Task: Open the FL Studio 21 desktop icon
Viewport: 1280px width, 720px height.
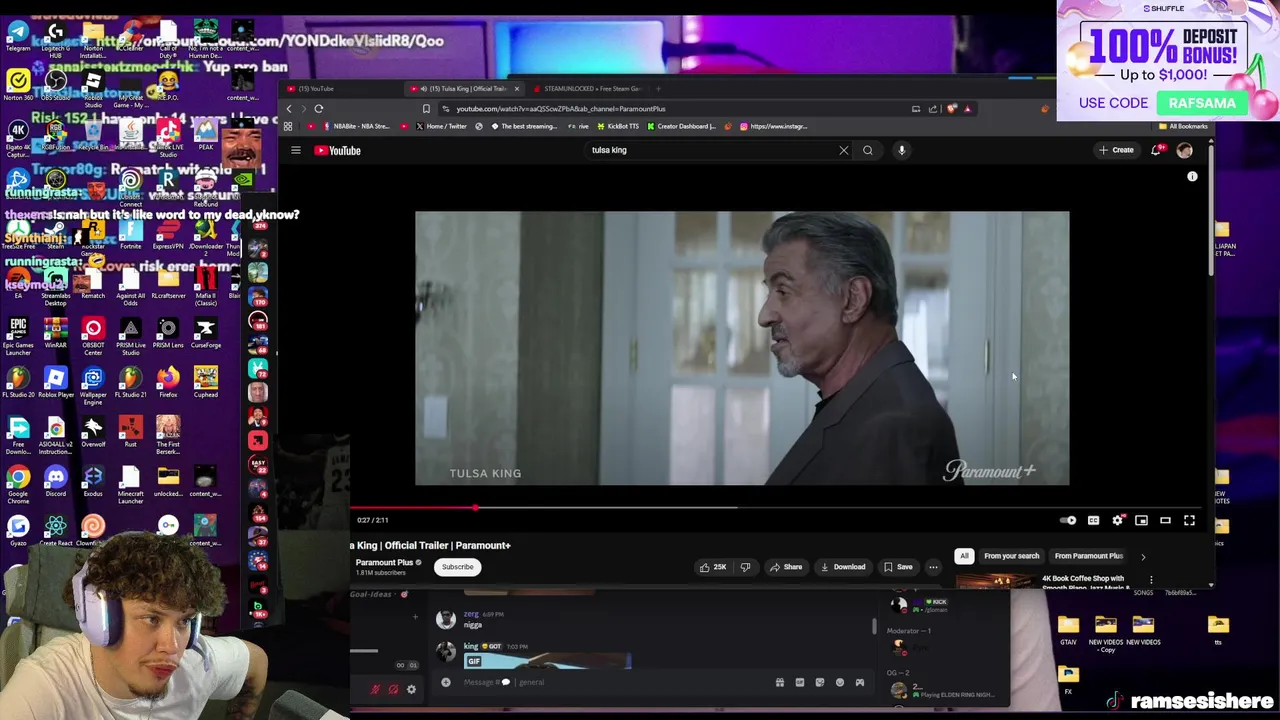Action: tap(130, 383)
